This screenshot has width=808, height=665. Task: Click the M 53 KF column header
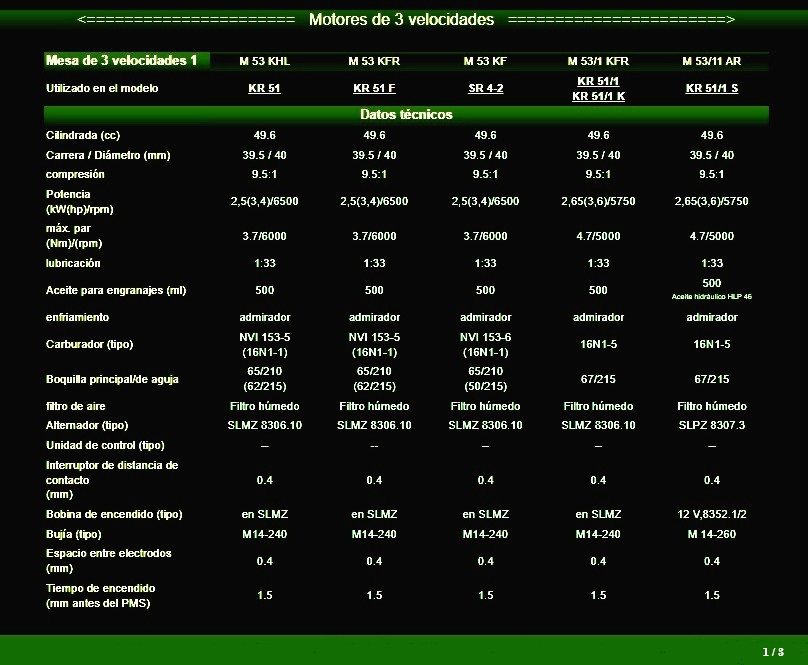tap(485, 61)
